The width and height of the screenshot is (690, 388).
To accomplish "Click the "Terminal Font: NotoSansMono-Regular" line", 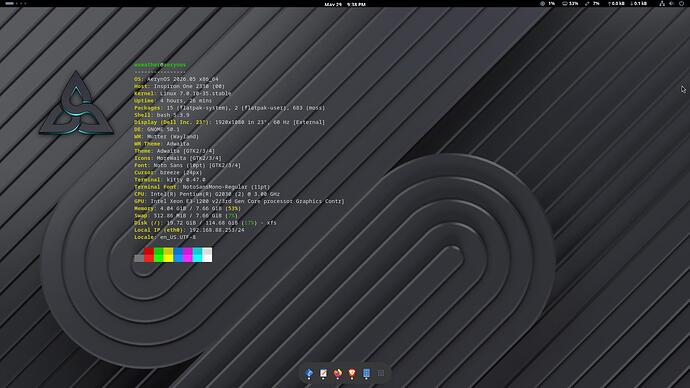I will 202,187.
